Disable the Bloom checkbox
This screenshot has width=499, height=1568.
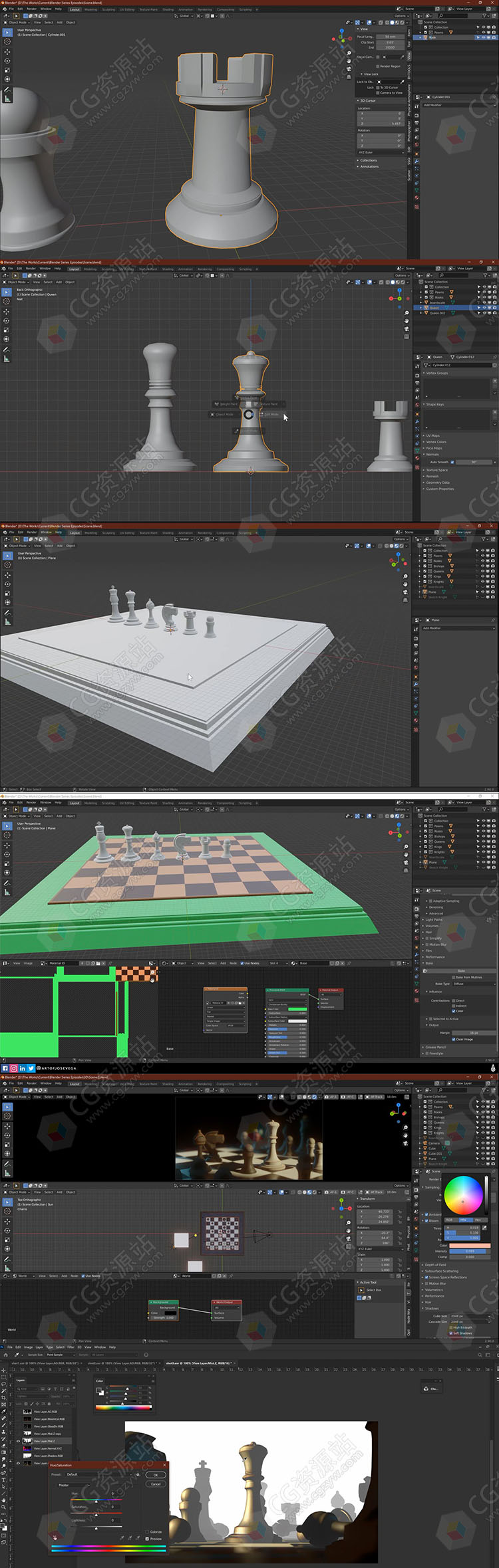[426, 1220]
